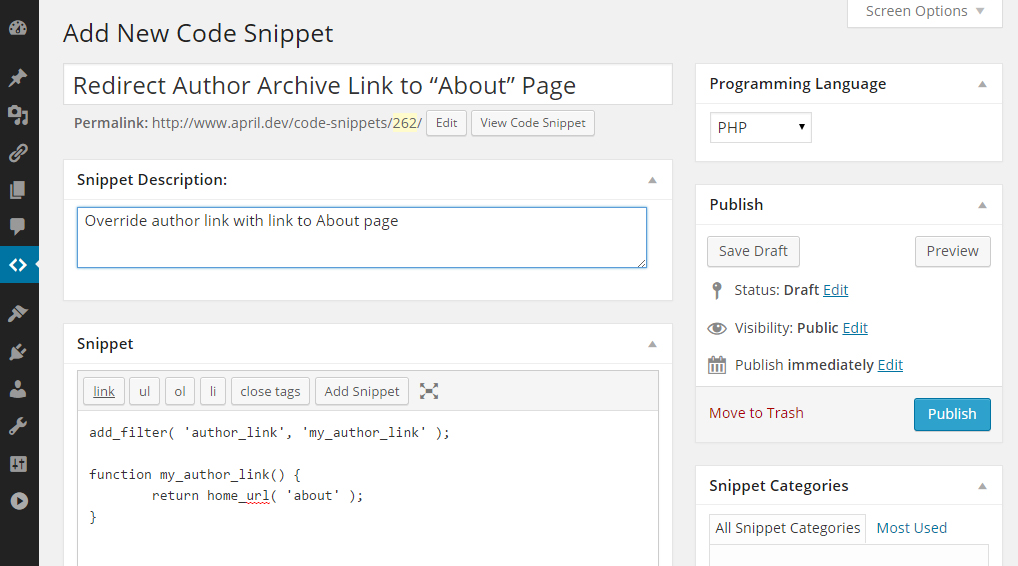Open Comments via the speech bubble sidebar icon
Image resolution: width=1018 pixels, height=566 pixels.
click(18, 227)
